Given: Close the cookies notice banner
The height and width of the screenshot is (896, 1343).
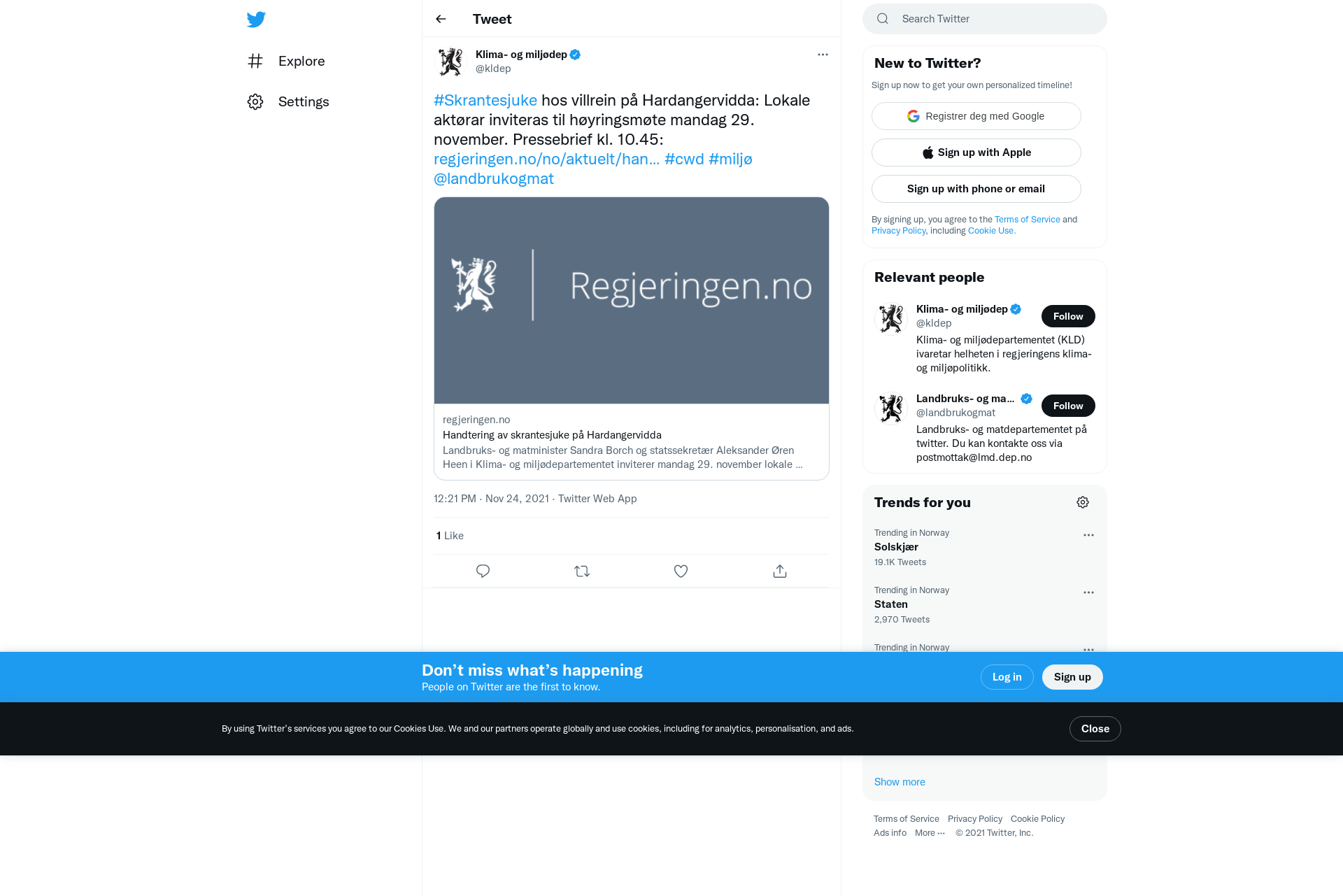Looking at the screenshot, I should point(1095,729).
